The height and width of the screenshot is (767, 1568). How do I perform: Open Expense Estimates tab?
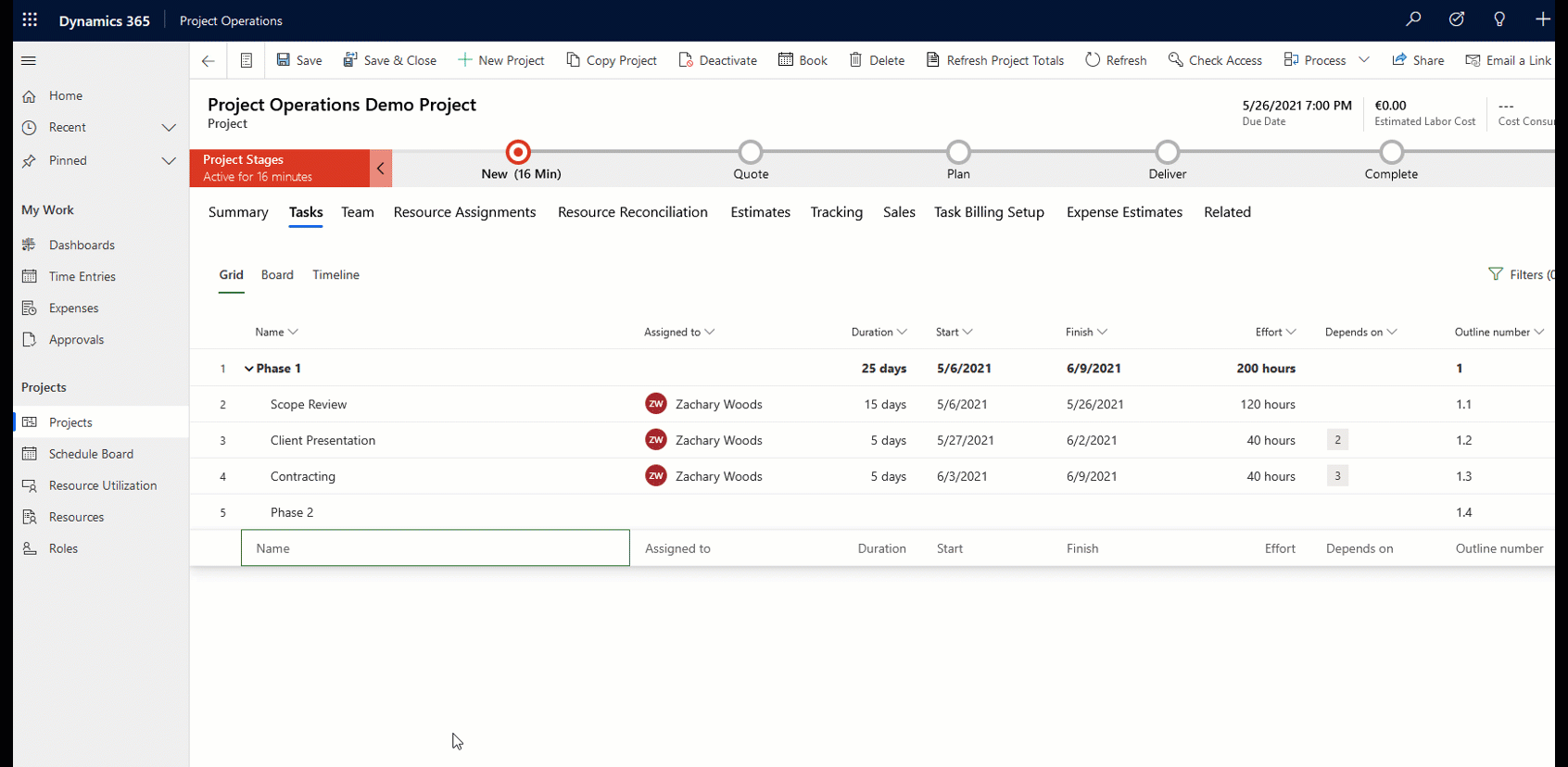[x=1124, y=212]
